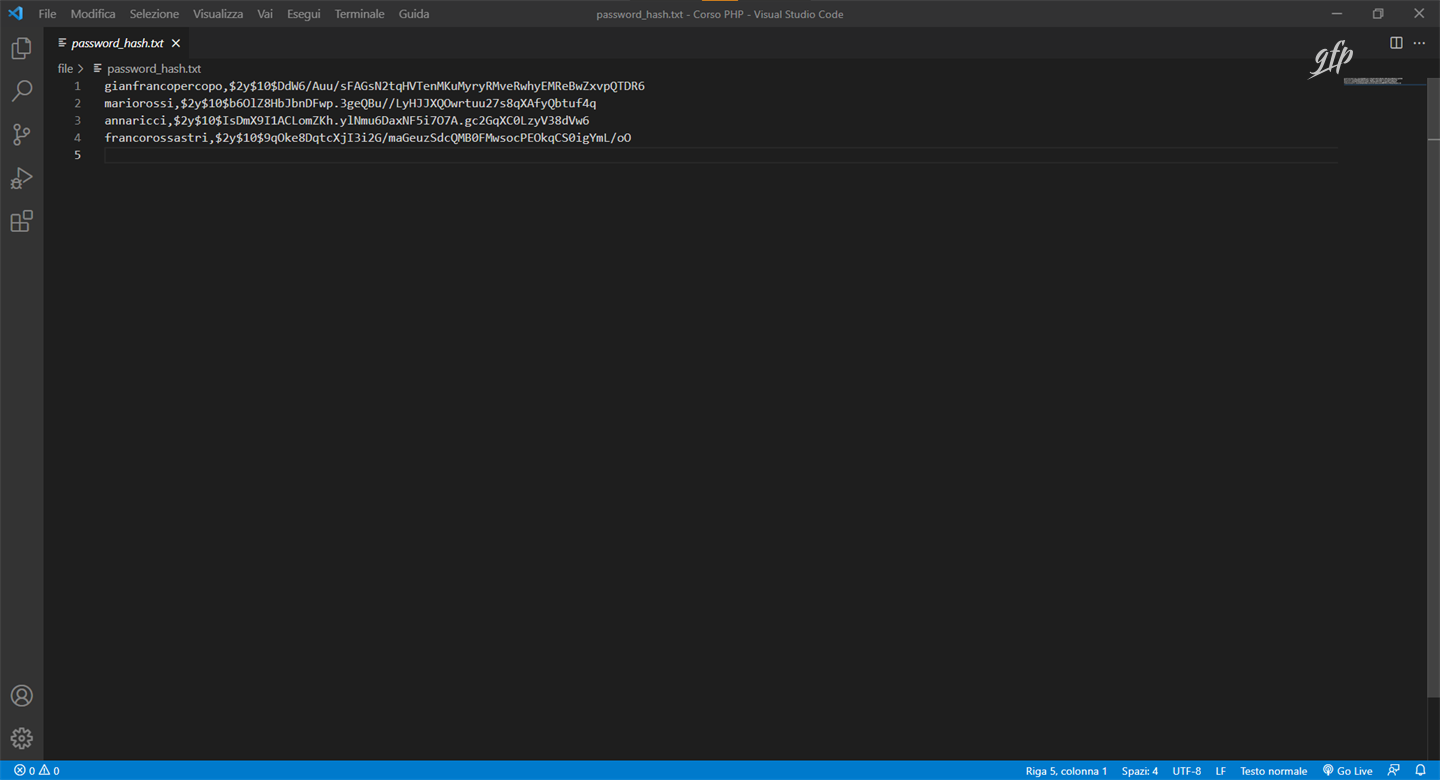This screenshot has height=780, width=1440.
Task: Change language mode 'Testo normale'
Action: click(x=1273, y=771)
